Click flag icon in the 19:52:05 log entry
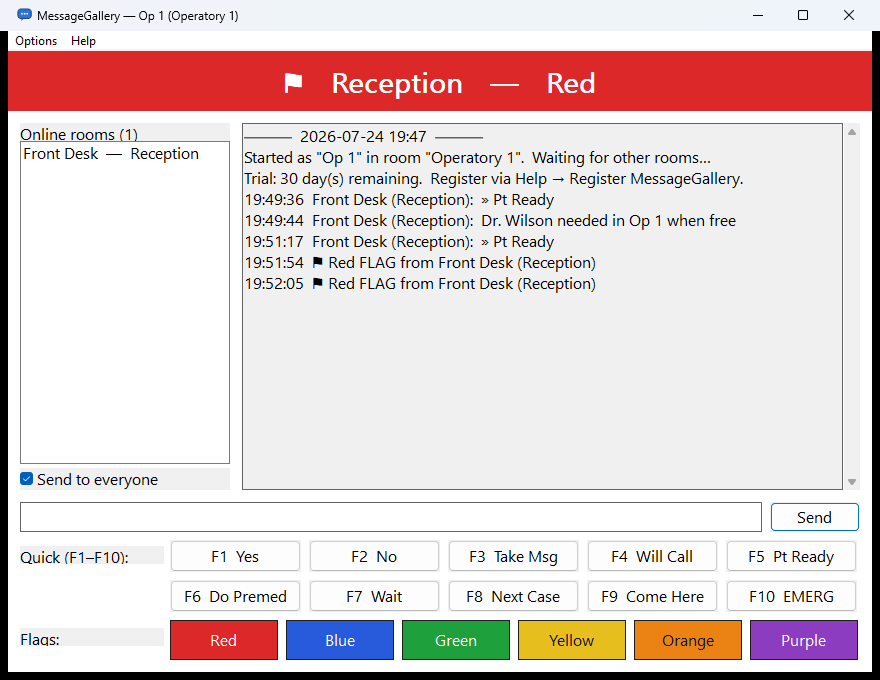Viewport: 880px width, 680px height. [317, 283]
